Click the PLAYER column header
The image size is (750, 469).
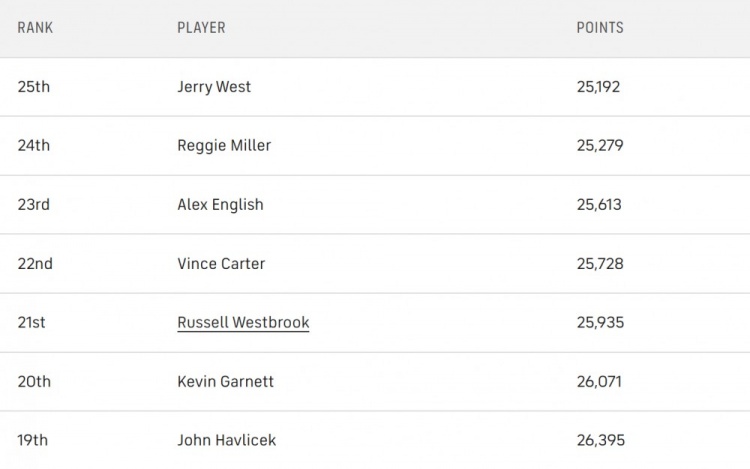201,28
